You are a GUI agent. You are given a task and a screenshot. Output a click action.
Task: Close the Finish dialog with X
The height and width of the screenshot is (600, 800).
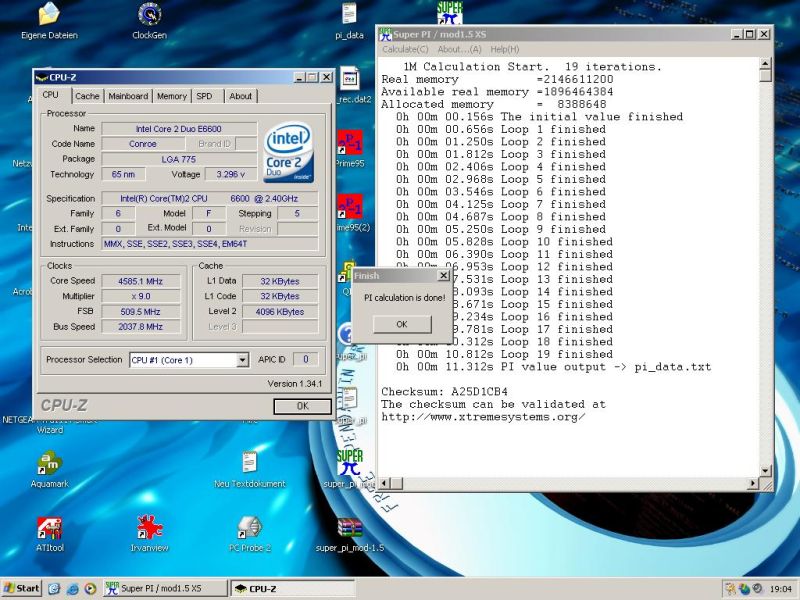click(x=443, y=276)
